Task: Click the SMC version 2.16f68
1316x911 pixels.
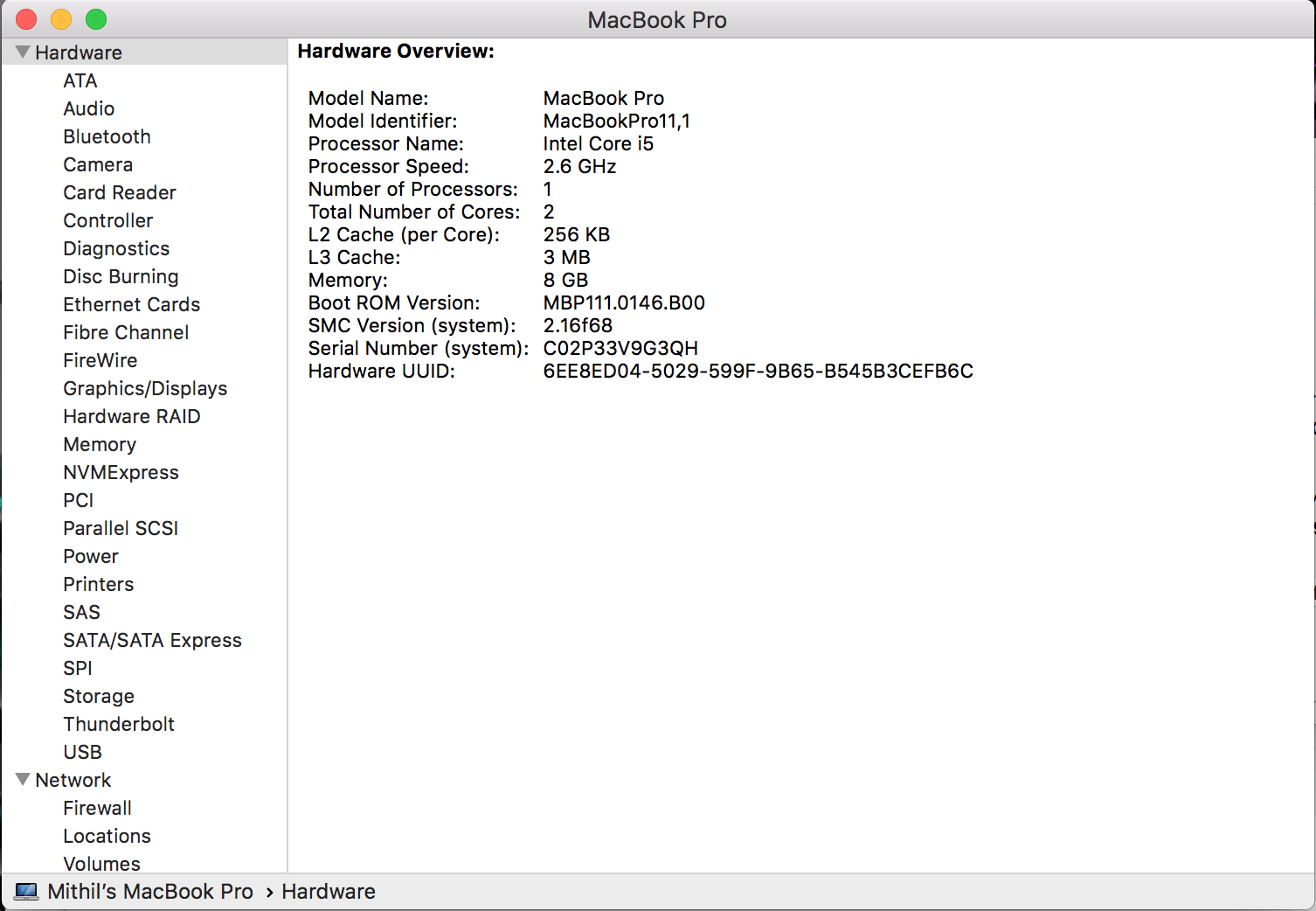Action: click(578, 325)
